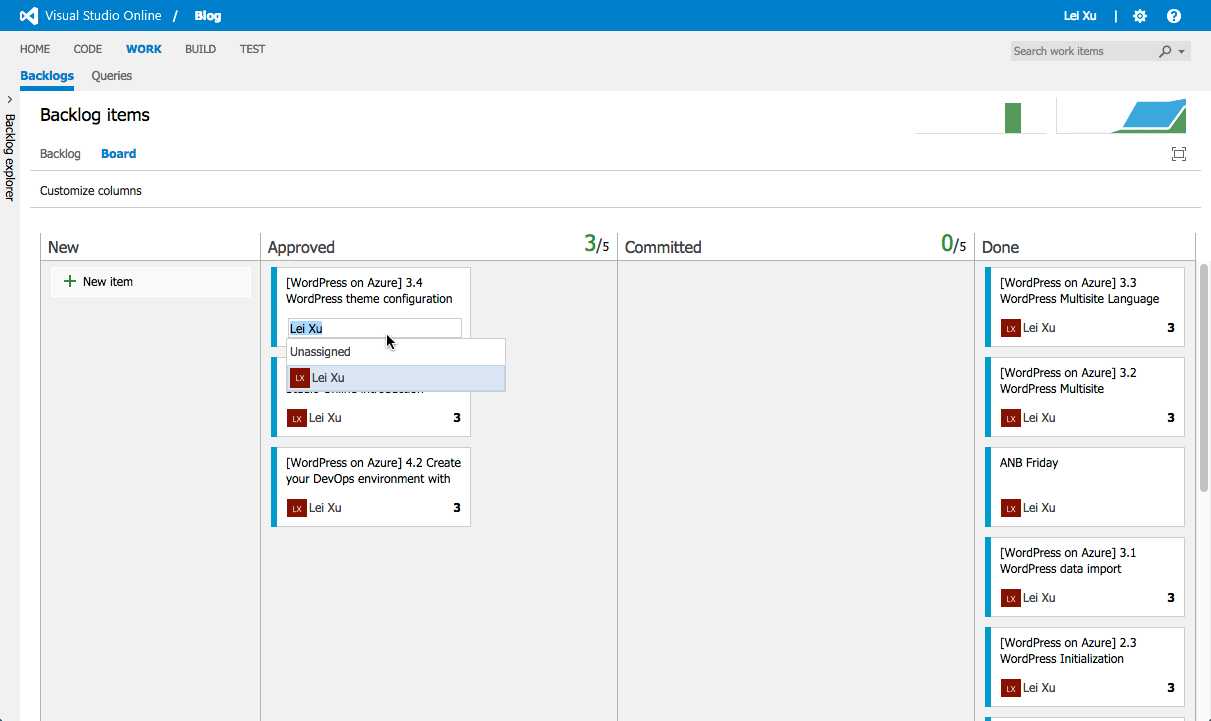The width and height of the screenshot is (1211, 721).
Task: Click LX avatar on 3.2 WordPress Multisite card
Action: point(1010,418)
